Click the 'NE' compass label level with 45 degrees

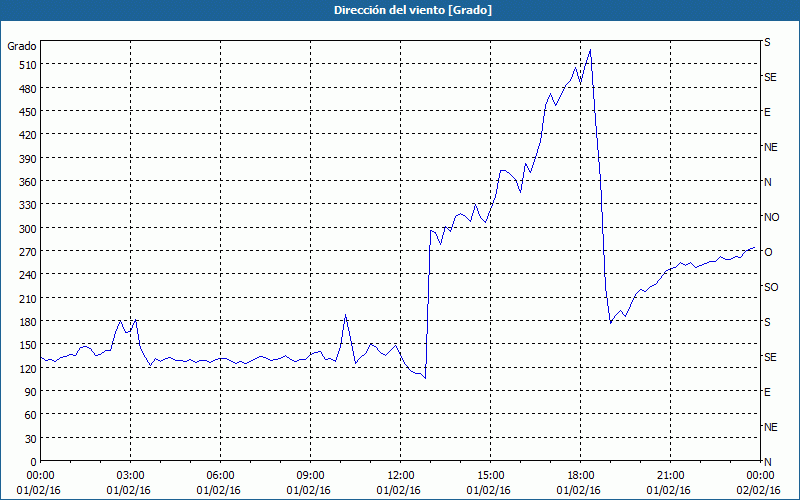click(x=770, y=427)
